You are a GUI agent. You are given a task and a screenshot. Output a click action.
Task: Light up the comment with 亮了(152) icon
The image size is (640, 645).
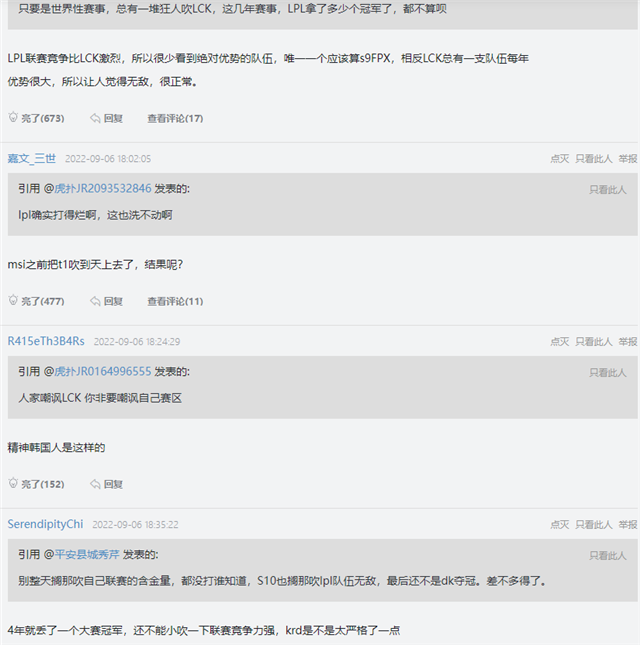point(14,484)
